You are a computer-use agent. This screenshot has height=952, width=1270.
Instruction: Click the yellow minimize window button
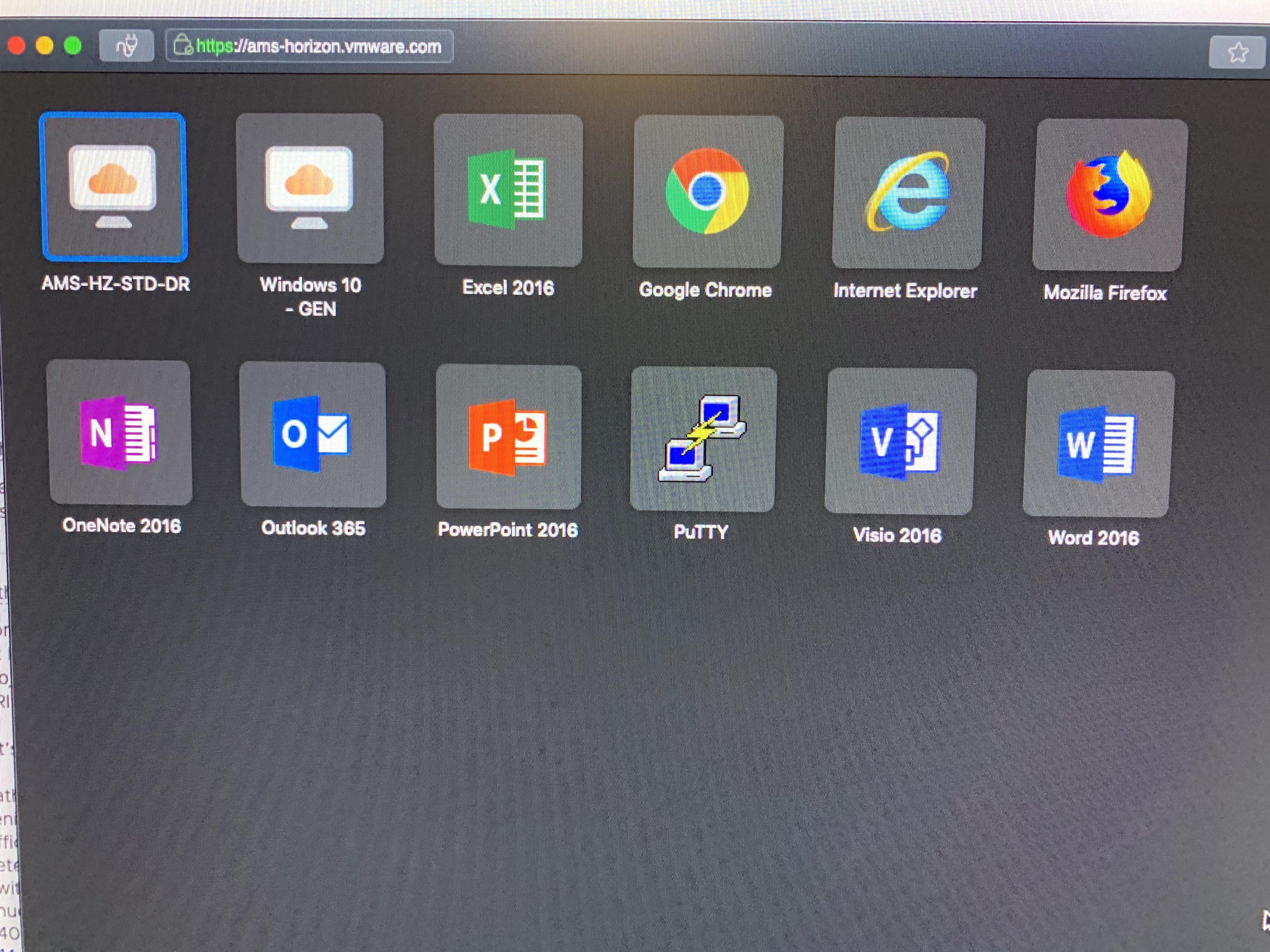44,46
